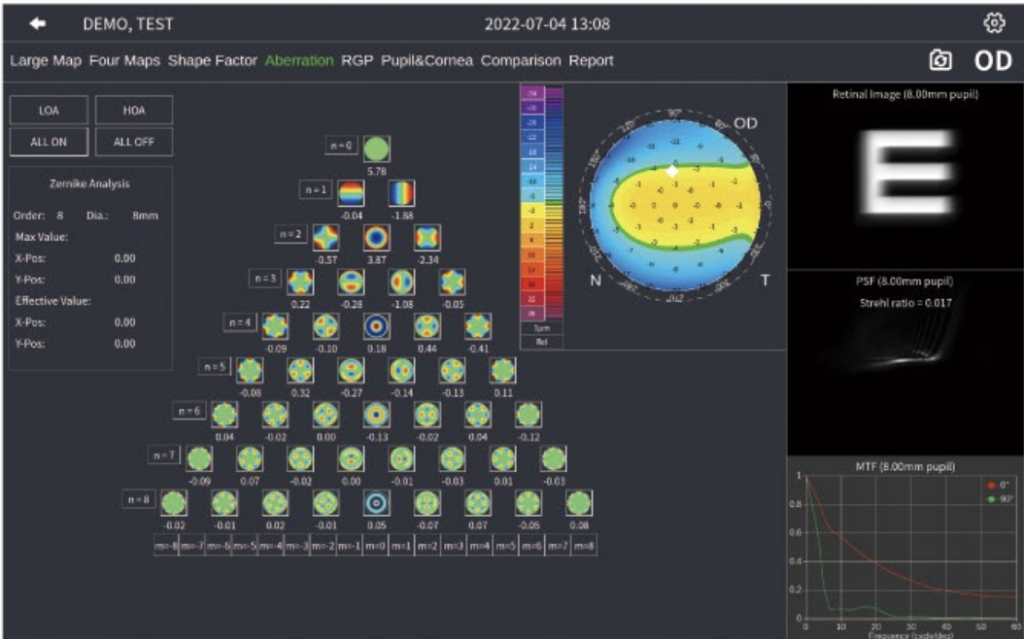Open the Four Maps tab
Screen dimensions: 1024x639
point(125,61)
